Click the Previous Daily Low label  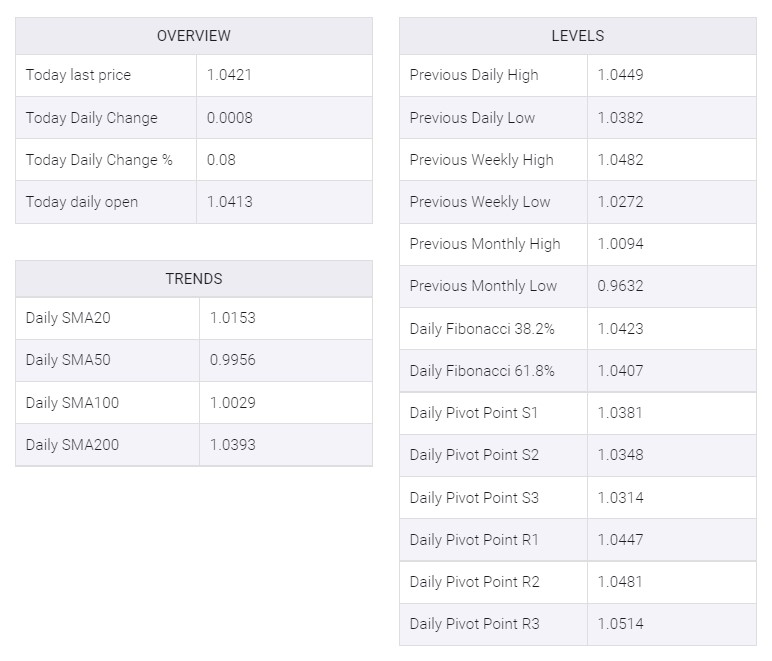coord(472,118)
